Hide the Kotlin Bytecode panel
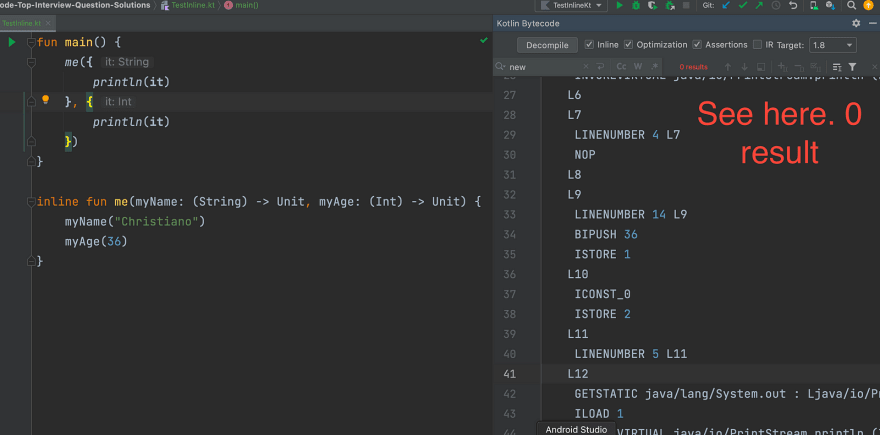880x435 pixels. click(873, 23)
